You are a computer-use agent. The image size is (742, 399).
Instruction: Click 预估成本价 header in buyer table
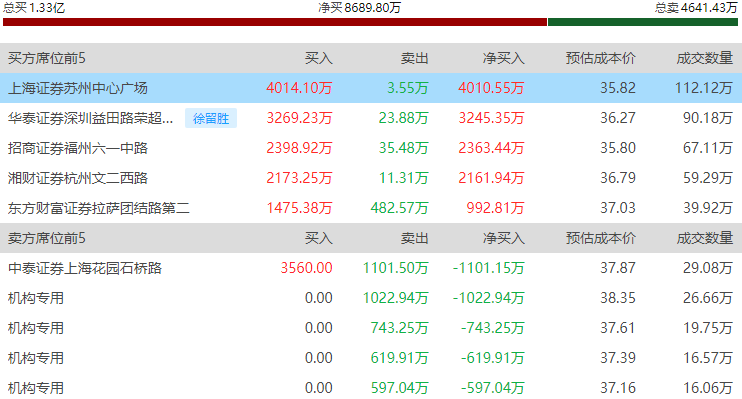[x=601, y=58]
